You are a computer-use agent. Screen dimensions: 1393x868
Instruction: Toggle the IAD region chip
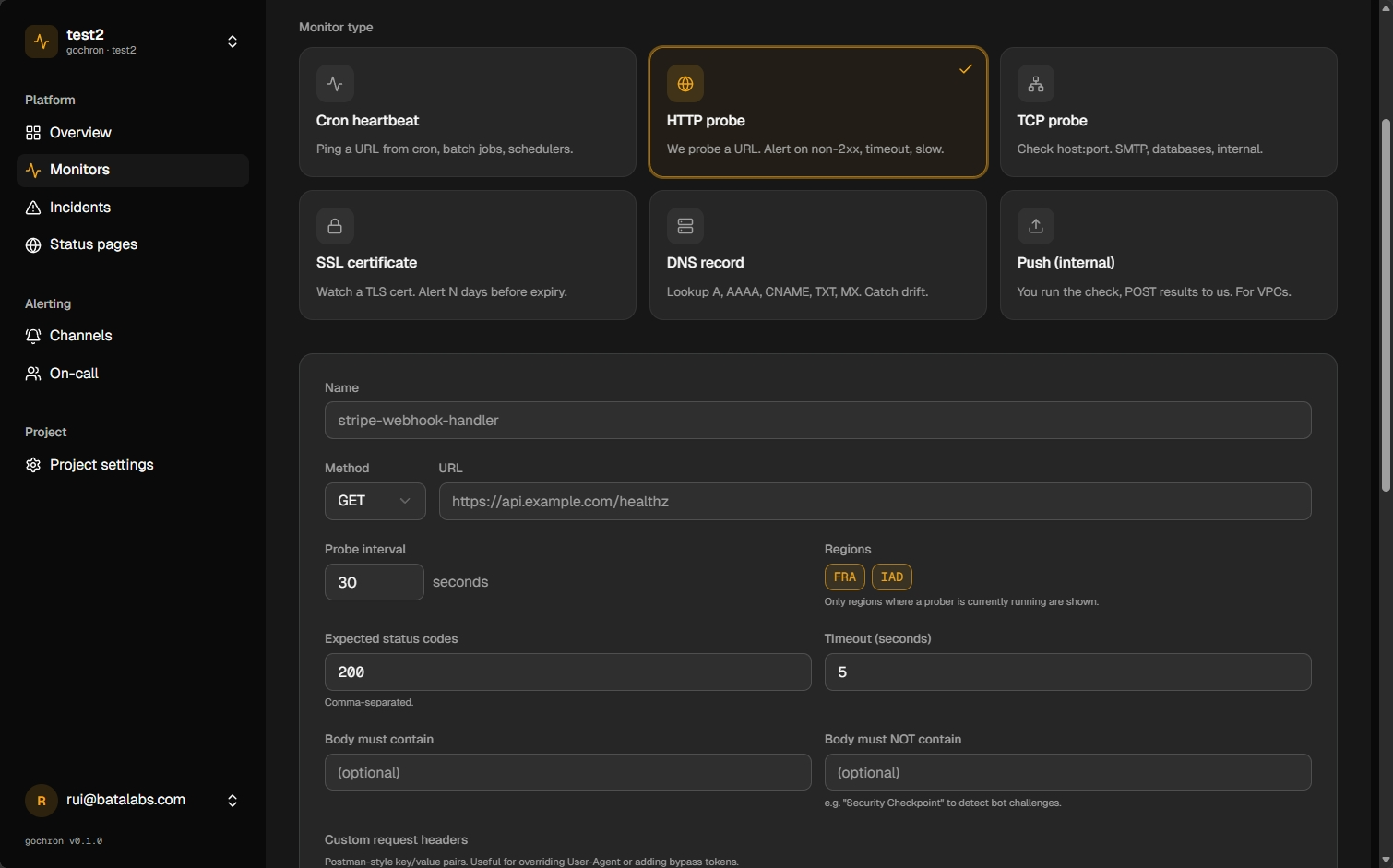(892, 577)
